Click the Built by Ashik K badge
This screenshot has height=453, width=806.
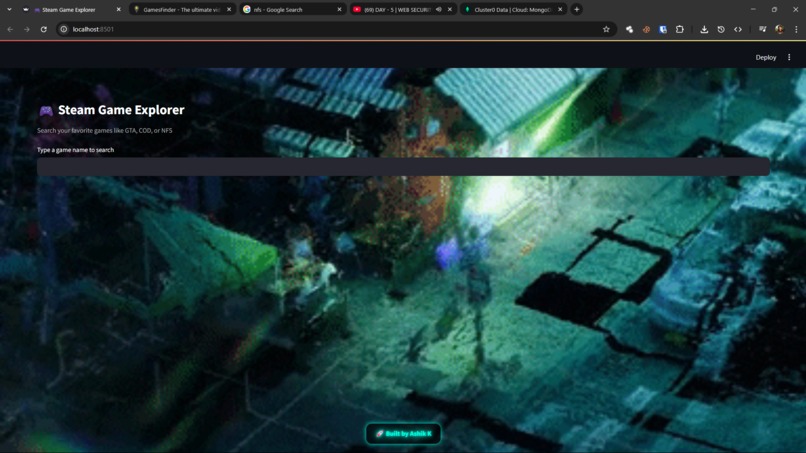click(404, 433)
